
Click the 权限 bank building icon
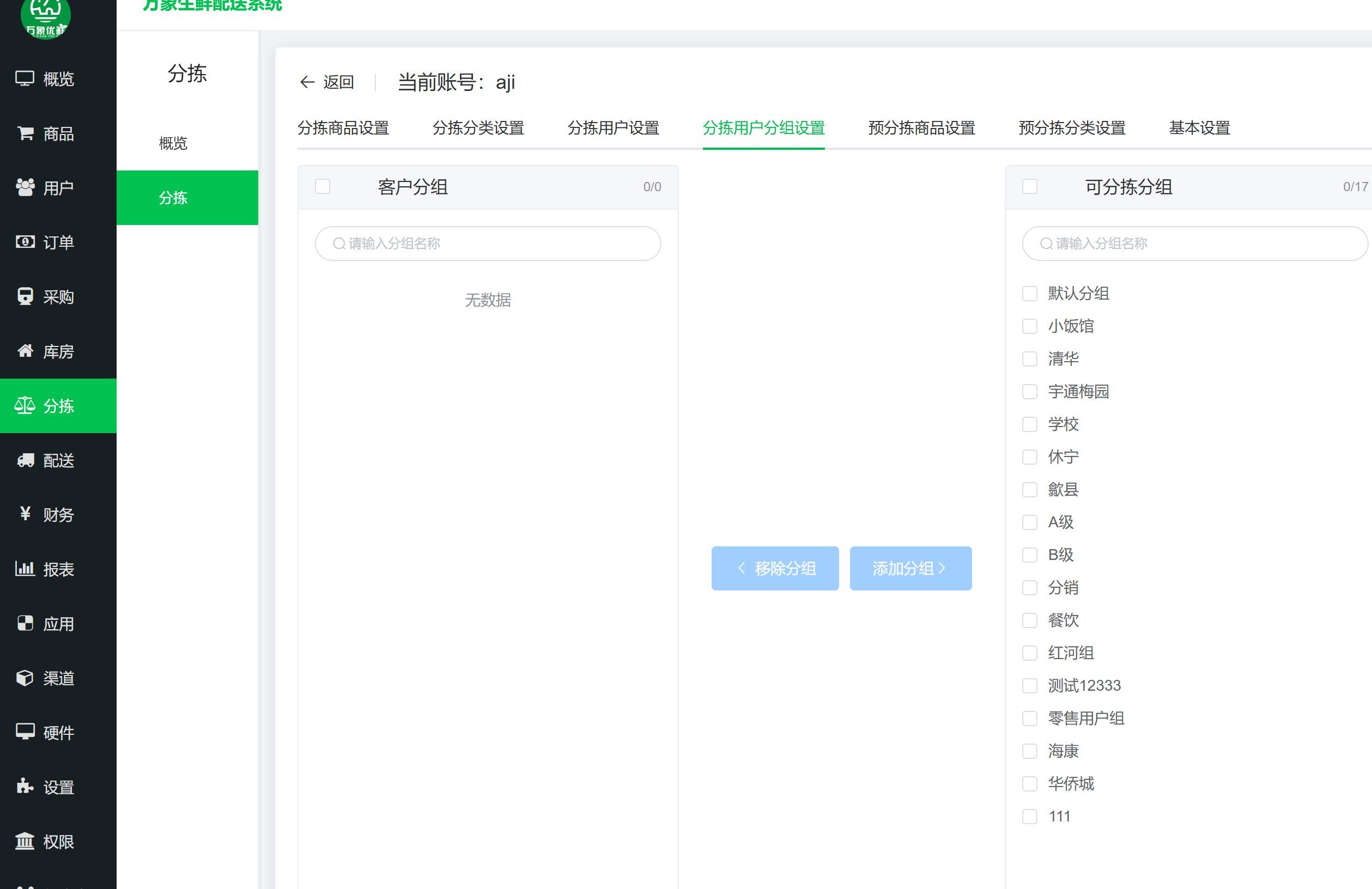[x=25, y=841]
